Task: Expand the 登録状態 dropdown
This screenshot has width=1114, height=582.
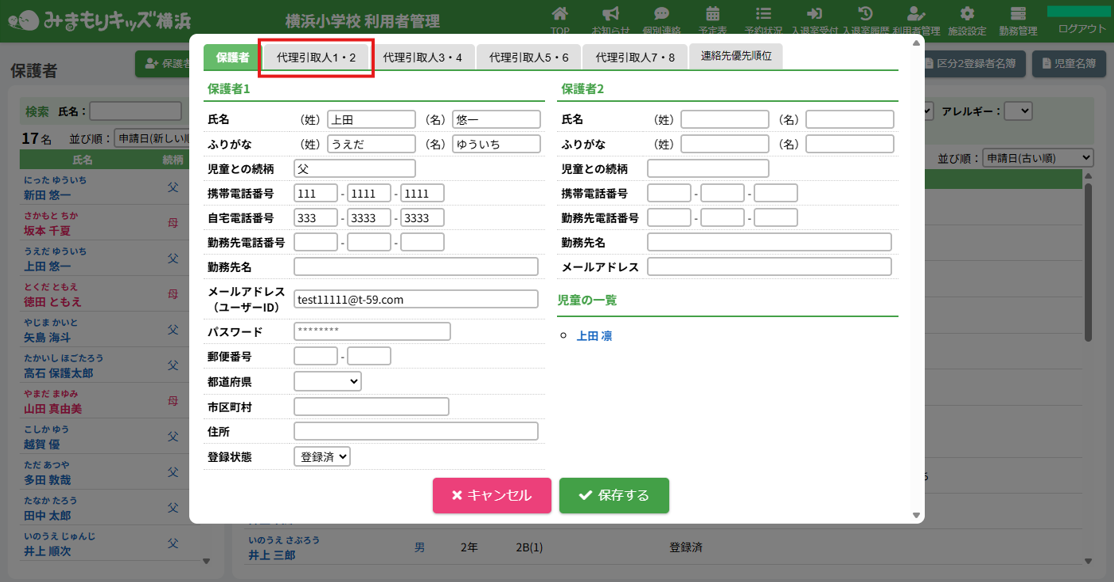Action: (322, 456)
